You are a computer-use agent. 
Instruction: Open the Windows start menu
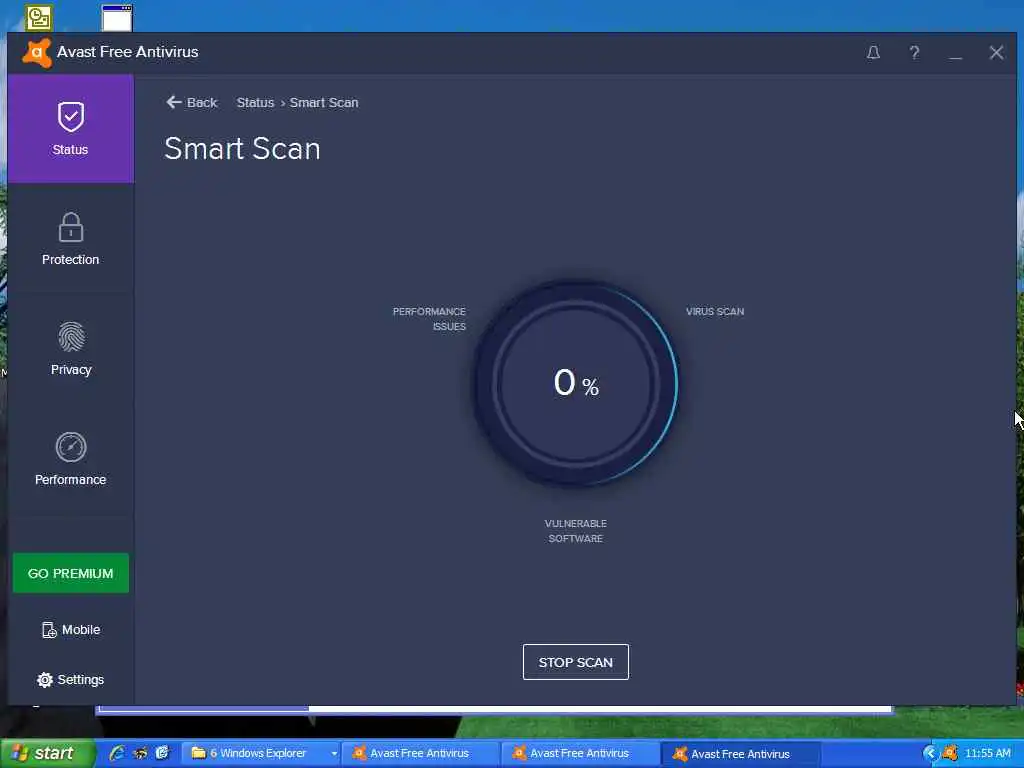click(x=46, y=753)
